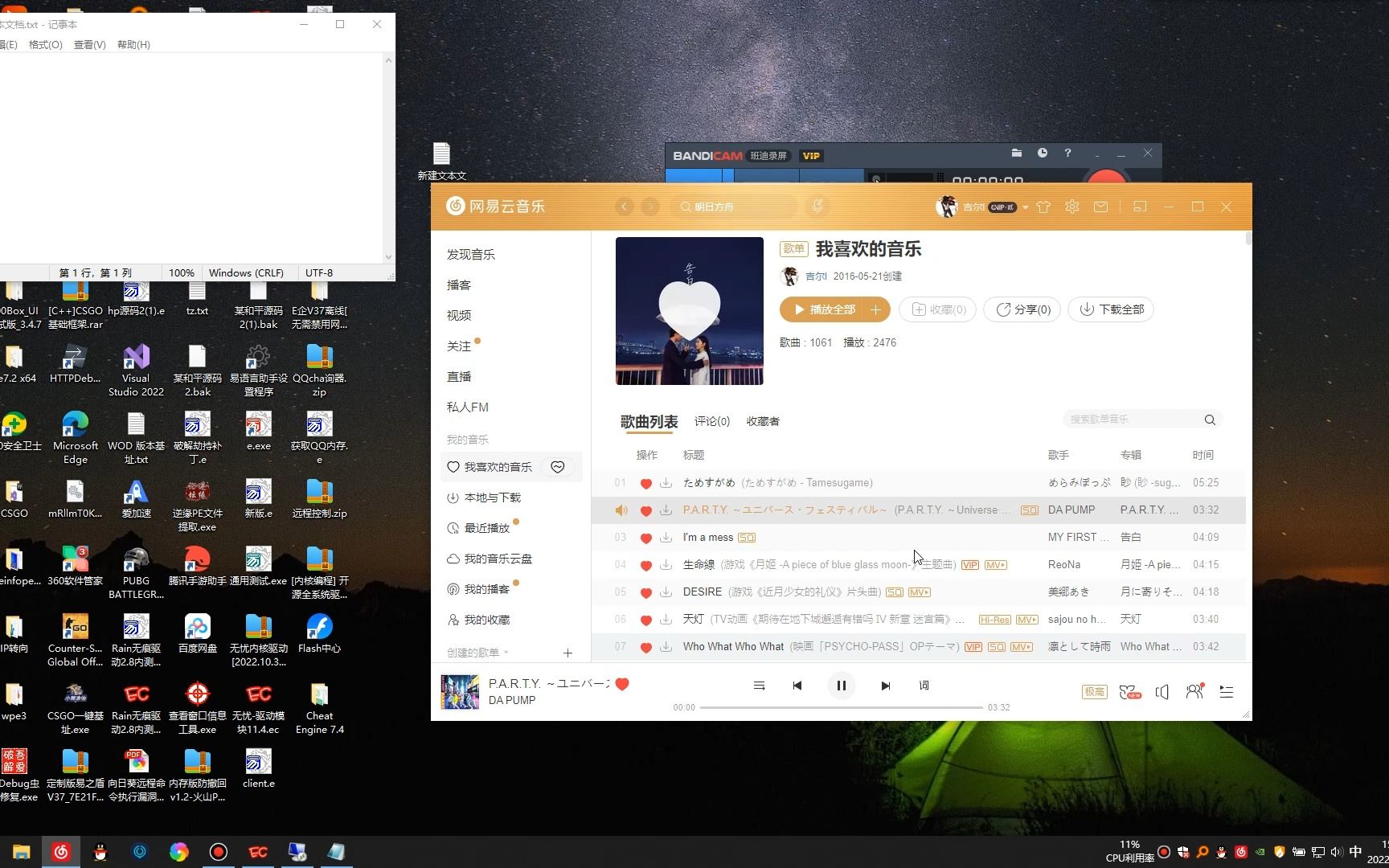Toggle heart on DESIRE track
The width and height of the screenshot is (1389, 868).
pos(645,592)
